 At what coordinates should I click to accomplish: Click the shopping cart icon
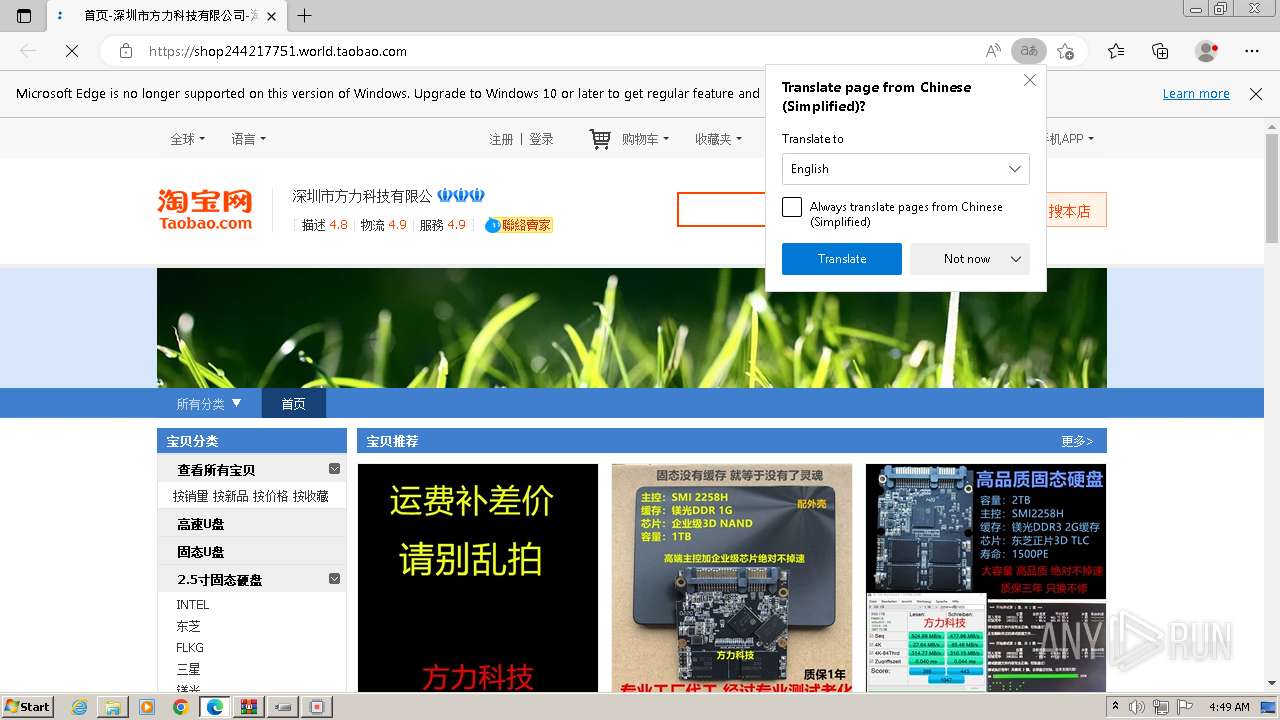click(x=600, y=139)
